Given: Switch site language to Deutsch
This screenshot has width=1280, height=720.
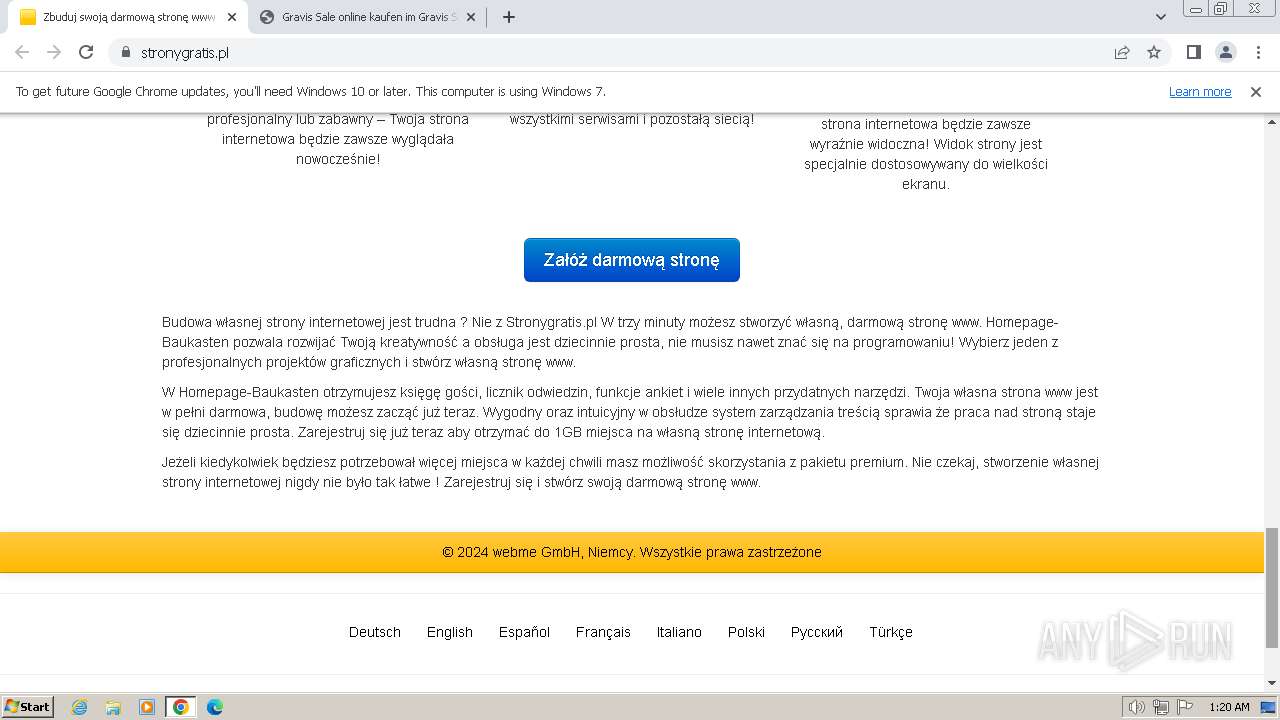Looking at the screenshot, I should point(375,632).
